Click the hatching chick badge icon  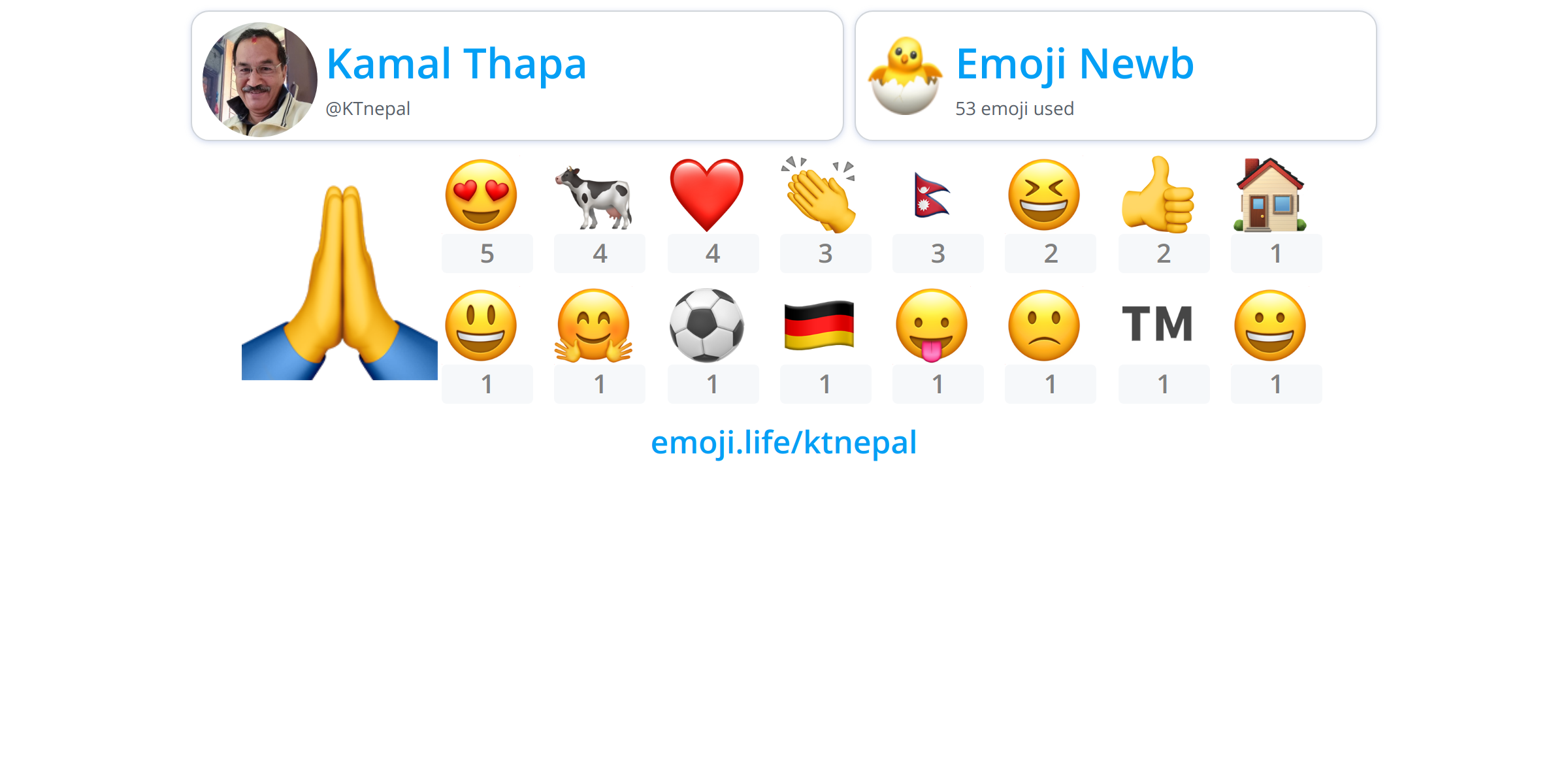[906, 76]
